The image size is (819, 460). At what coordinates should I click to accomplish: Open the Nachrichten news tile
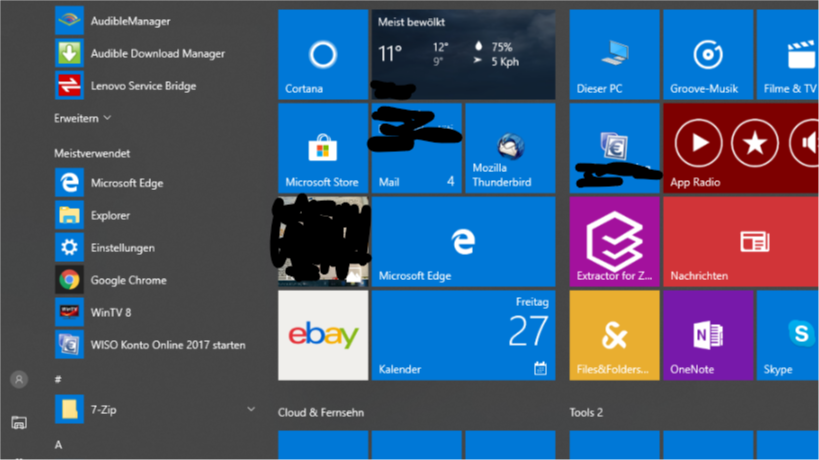click(741, 242)
